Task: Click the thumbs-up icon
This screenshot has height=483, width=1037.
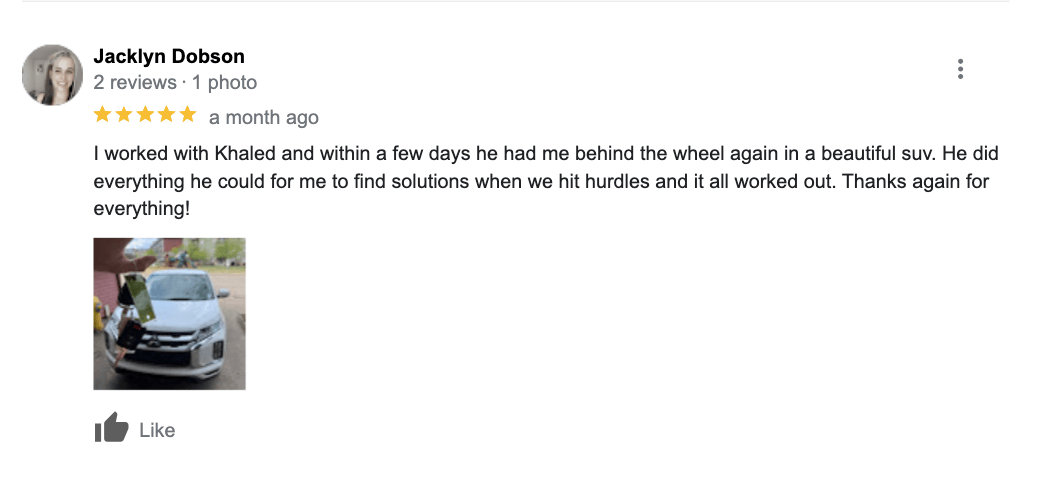Action: (111, 428)
